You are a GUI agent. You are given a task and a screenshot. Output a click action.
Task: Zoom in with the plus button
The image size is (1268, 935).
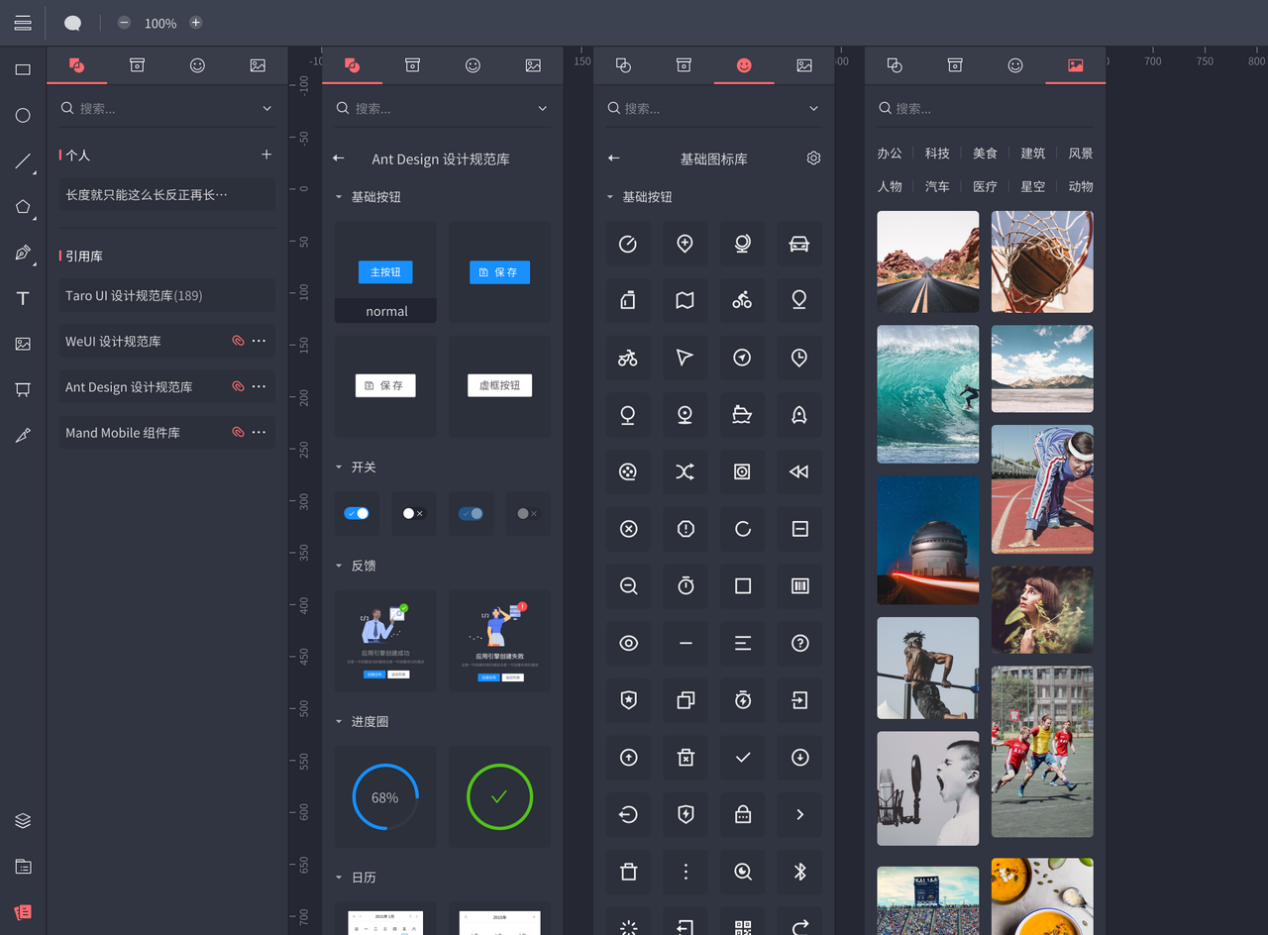point(196,22)
